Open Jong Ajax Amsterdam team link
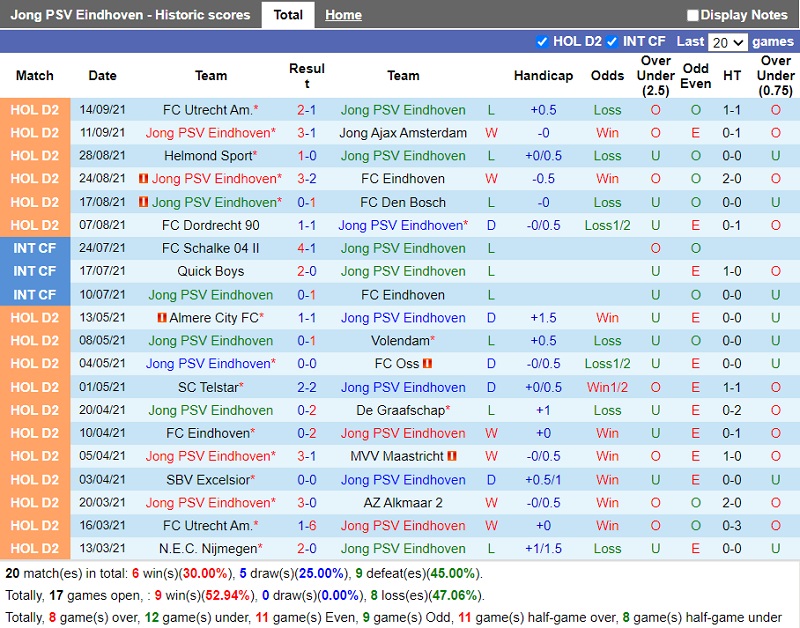 point(403,133)
